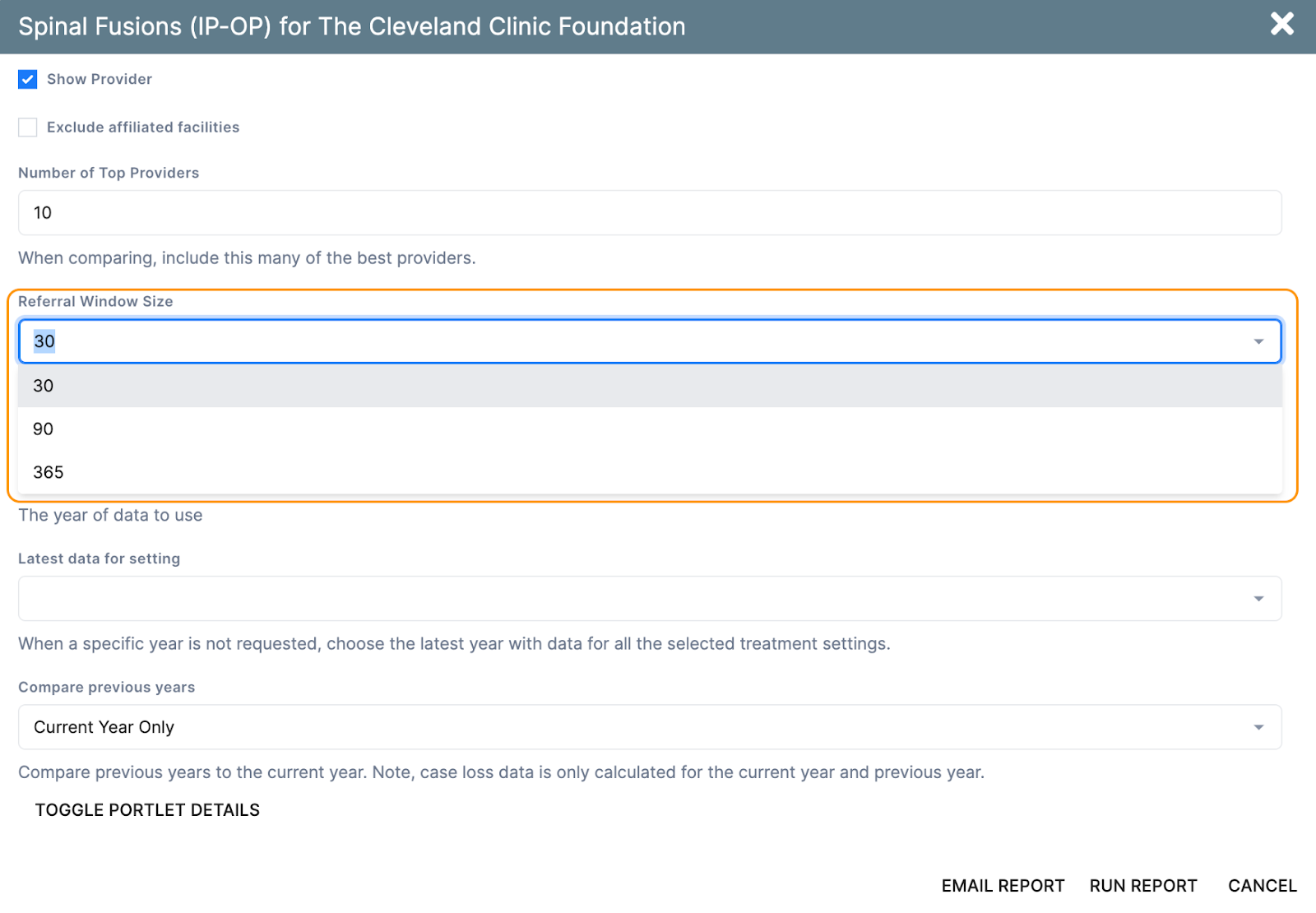The height and width of the screenshot is (913, 1316).
Task: Uncheck the Show Provider checkbox
Action: [x=28, y=79]
